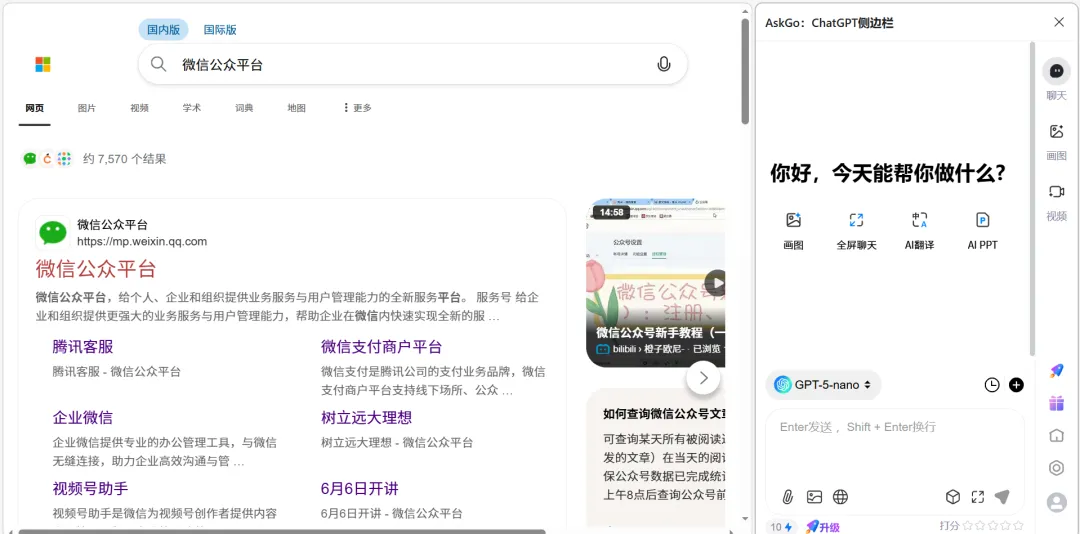Click the image upload icon in input box

(815, 497)
